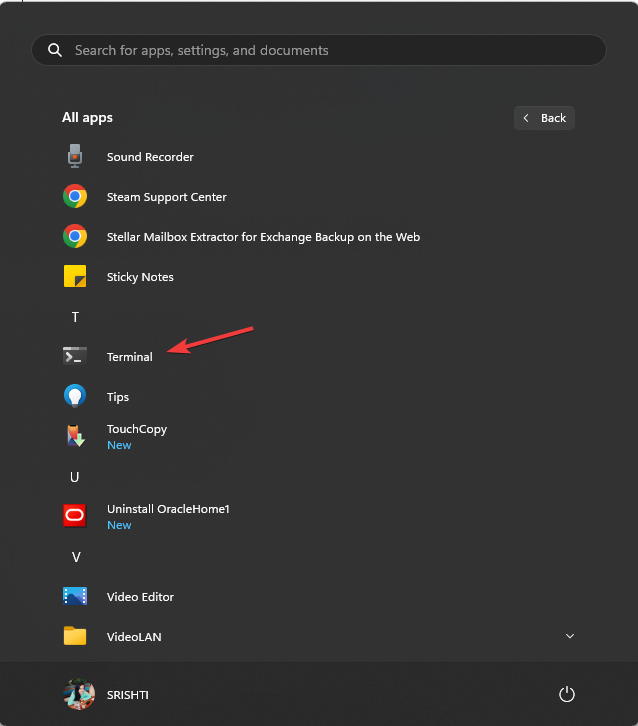The image size is (638, 726).
Task: Launch Steam Support Center Chrome icon
Action: pos(75,196)
